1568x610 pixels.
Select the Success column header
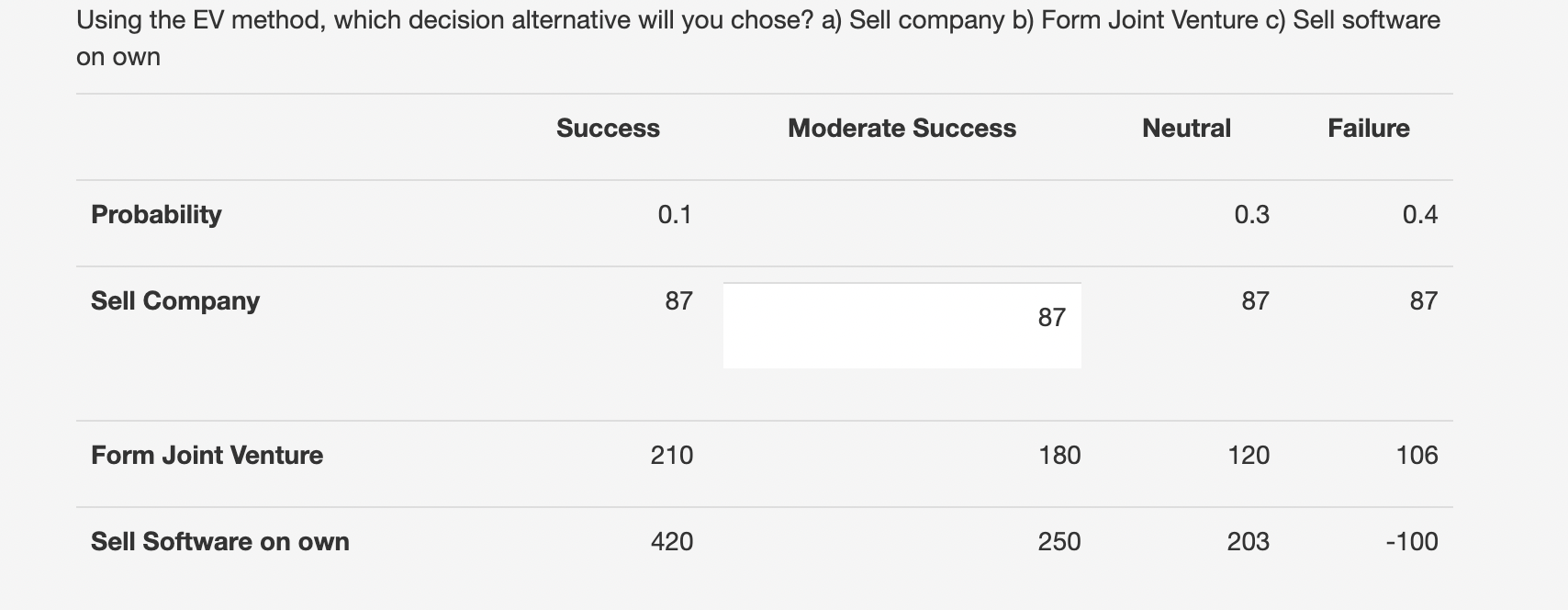point(608,128)
